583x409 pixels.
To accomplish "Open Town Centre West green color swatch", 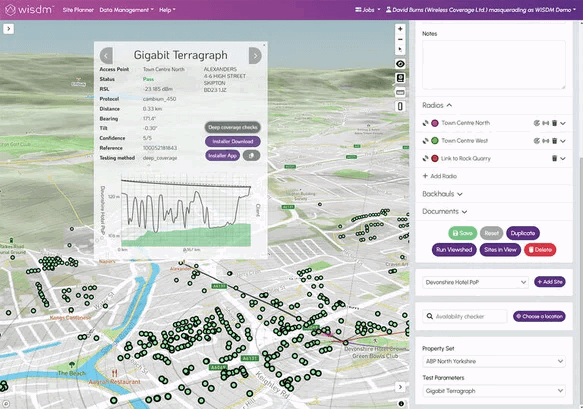I will click(x=435, y=141).
